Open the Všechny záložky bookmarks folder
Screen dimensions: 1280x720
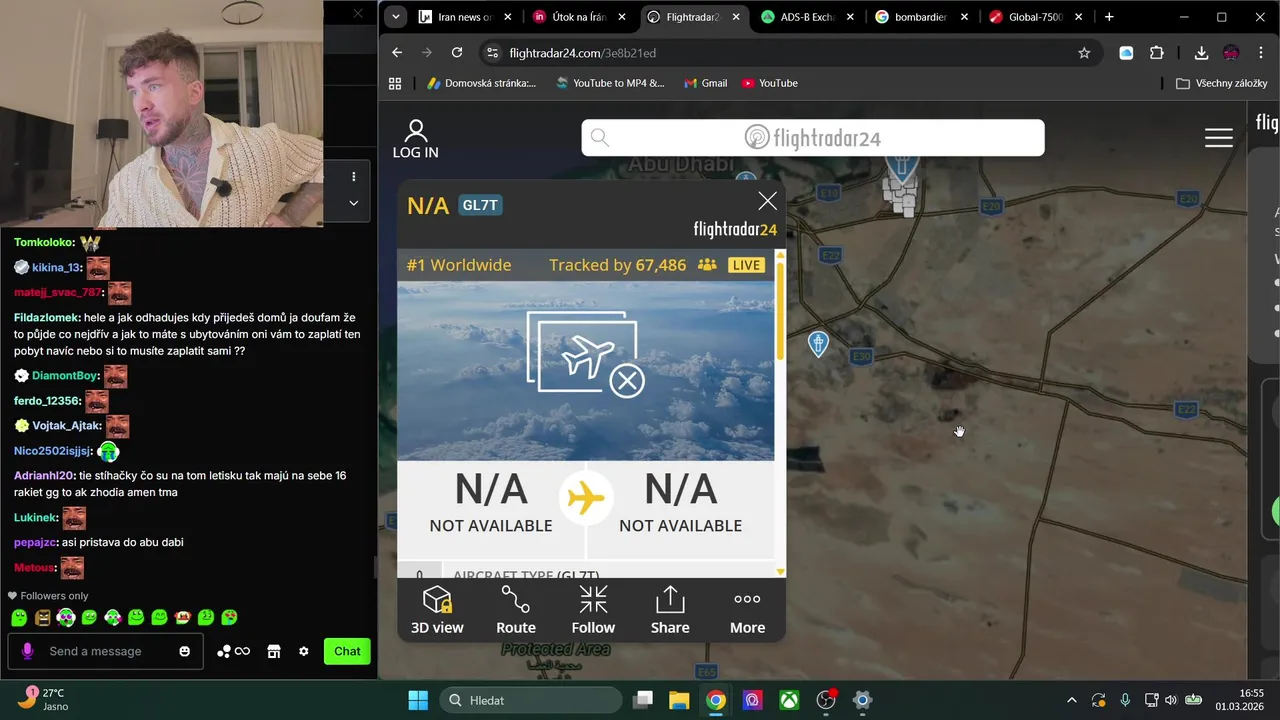pos(1221,83)
